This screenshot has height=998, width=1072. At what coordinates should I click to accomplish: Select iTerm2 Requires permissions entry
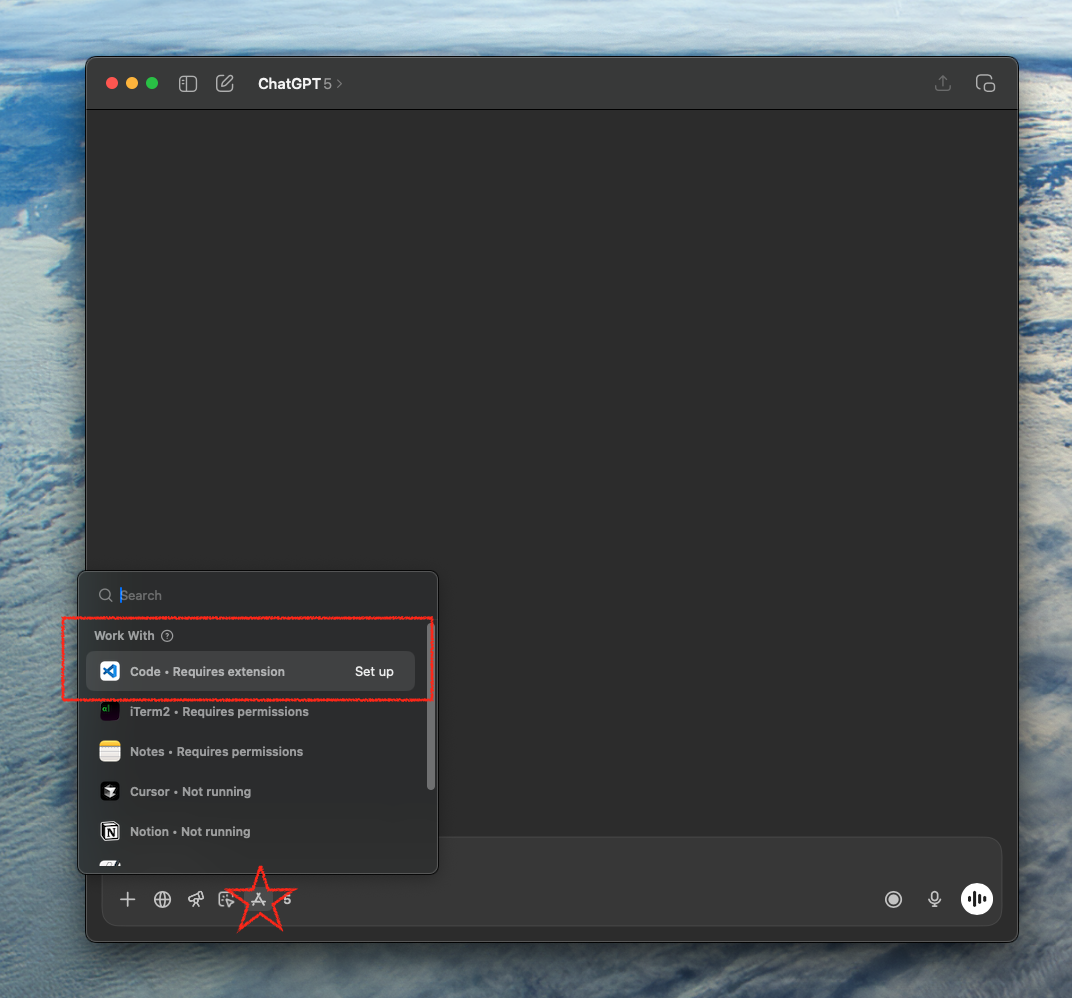[x=250, y=712]
